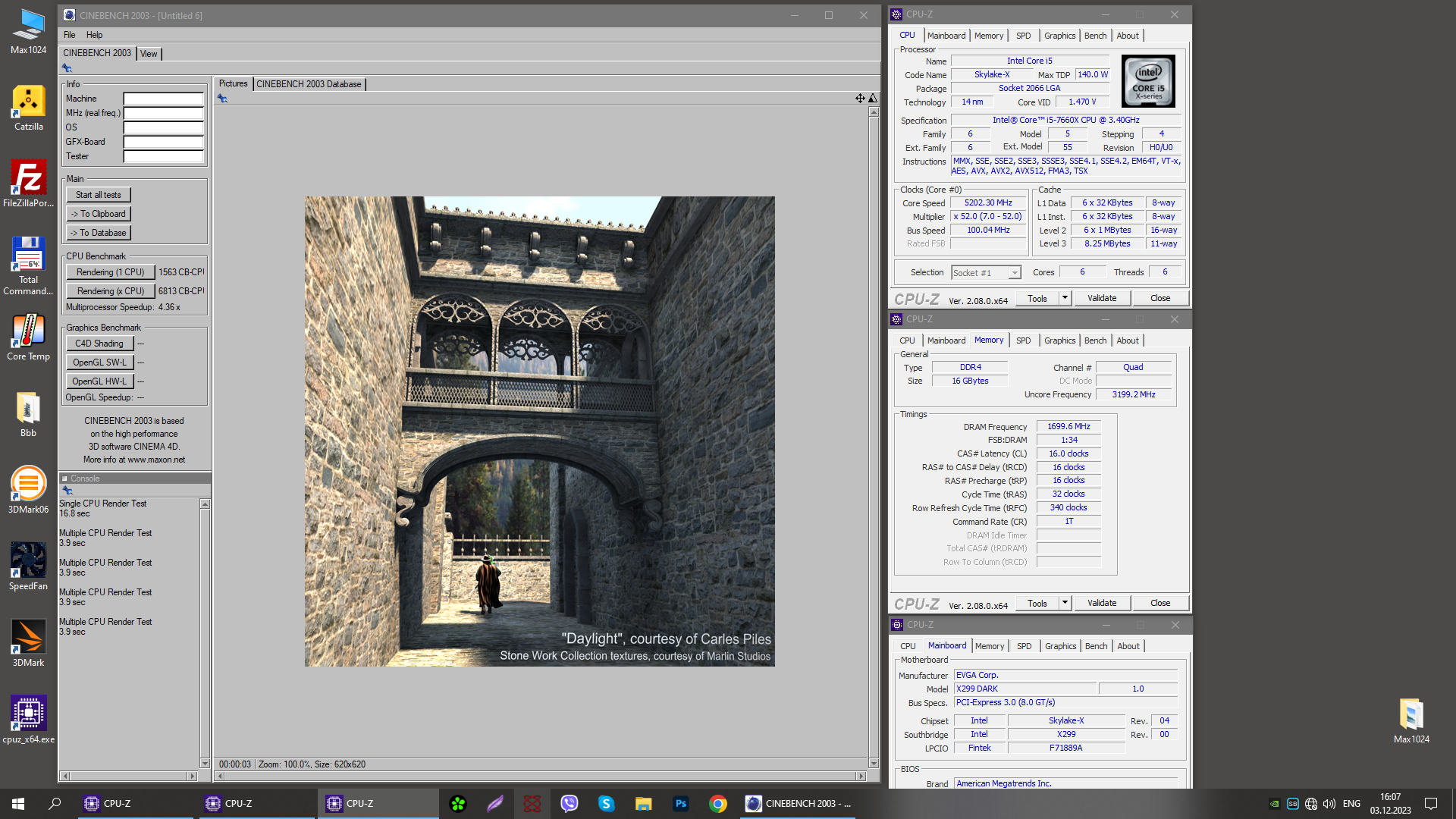Click the To Database button
Image resolution: width=1456 pixels, height=819 pixels.
99,233
